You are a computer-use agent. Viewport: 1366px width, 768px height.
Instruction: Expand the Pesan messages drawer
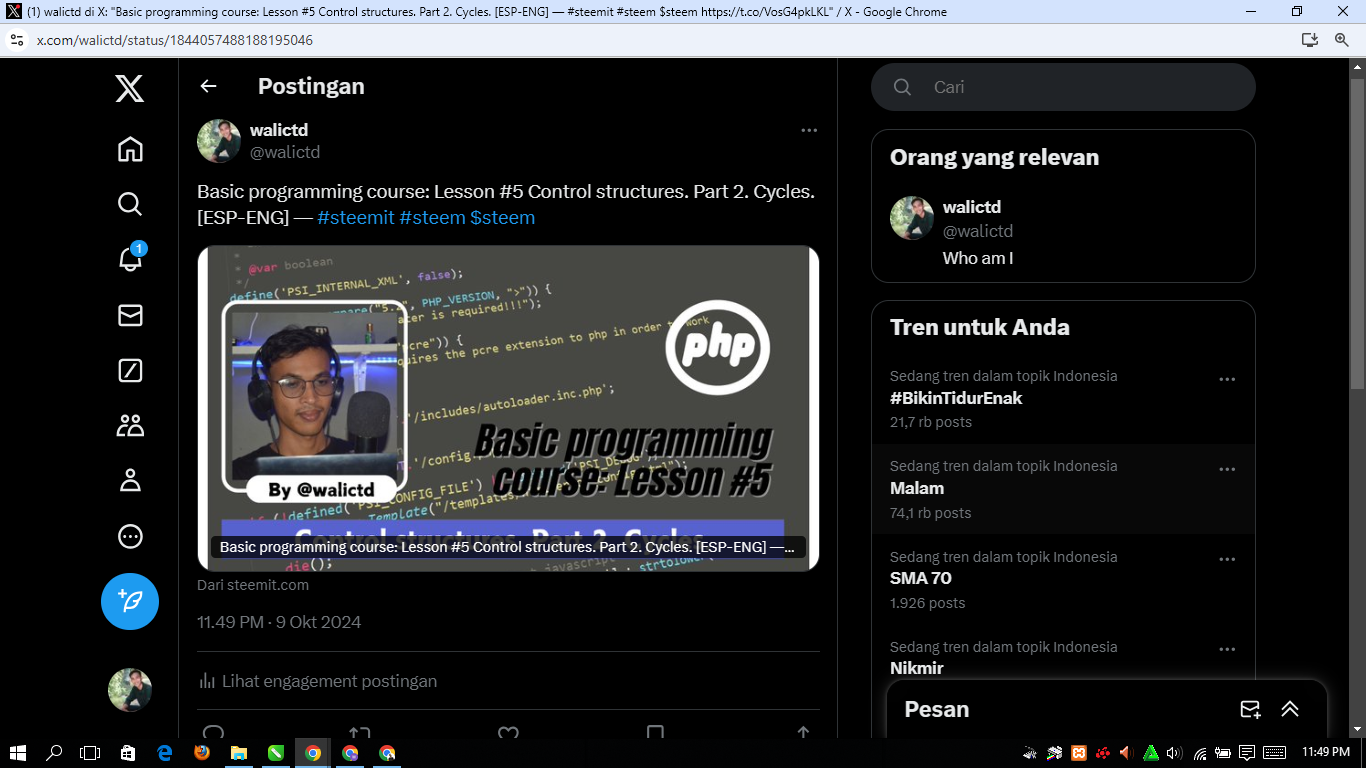pyautogui.click(x=1290, y=709)
